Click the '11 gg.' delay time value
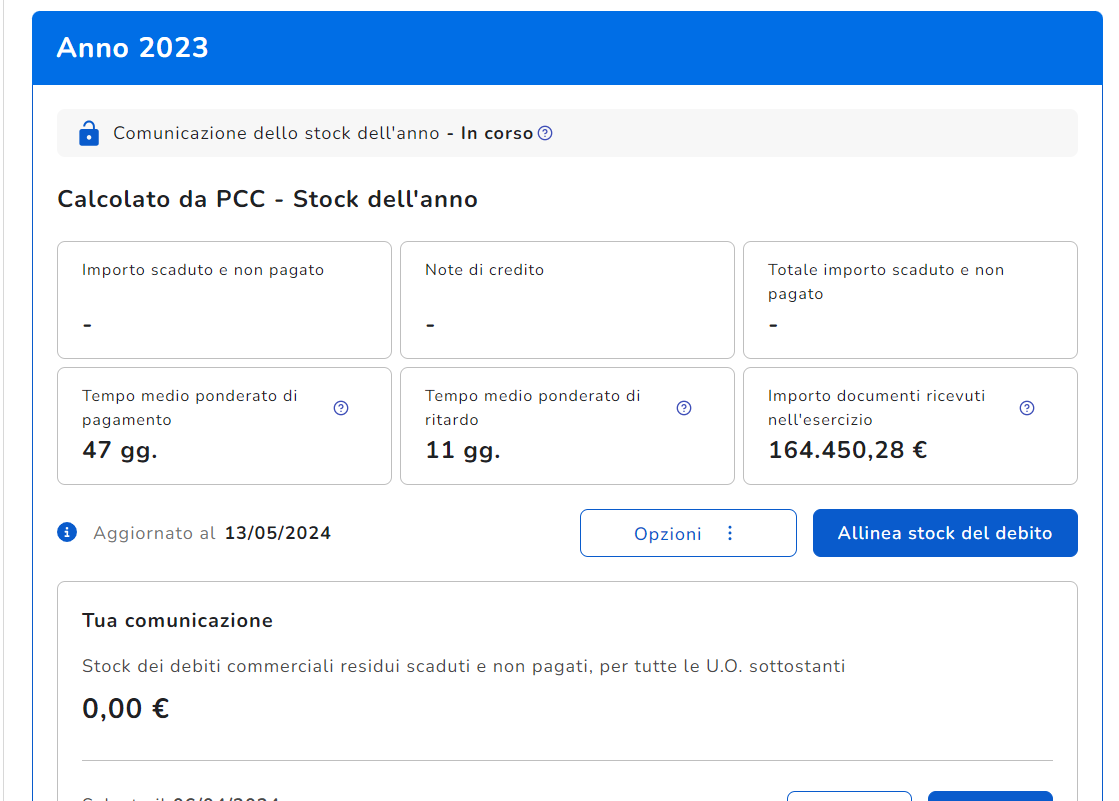The image size is (1119, 801). click(463, 450)
